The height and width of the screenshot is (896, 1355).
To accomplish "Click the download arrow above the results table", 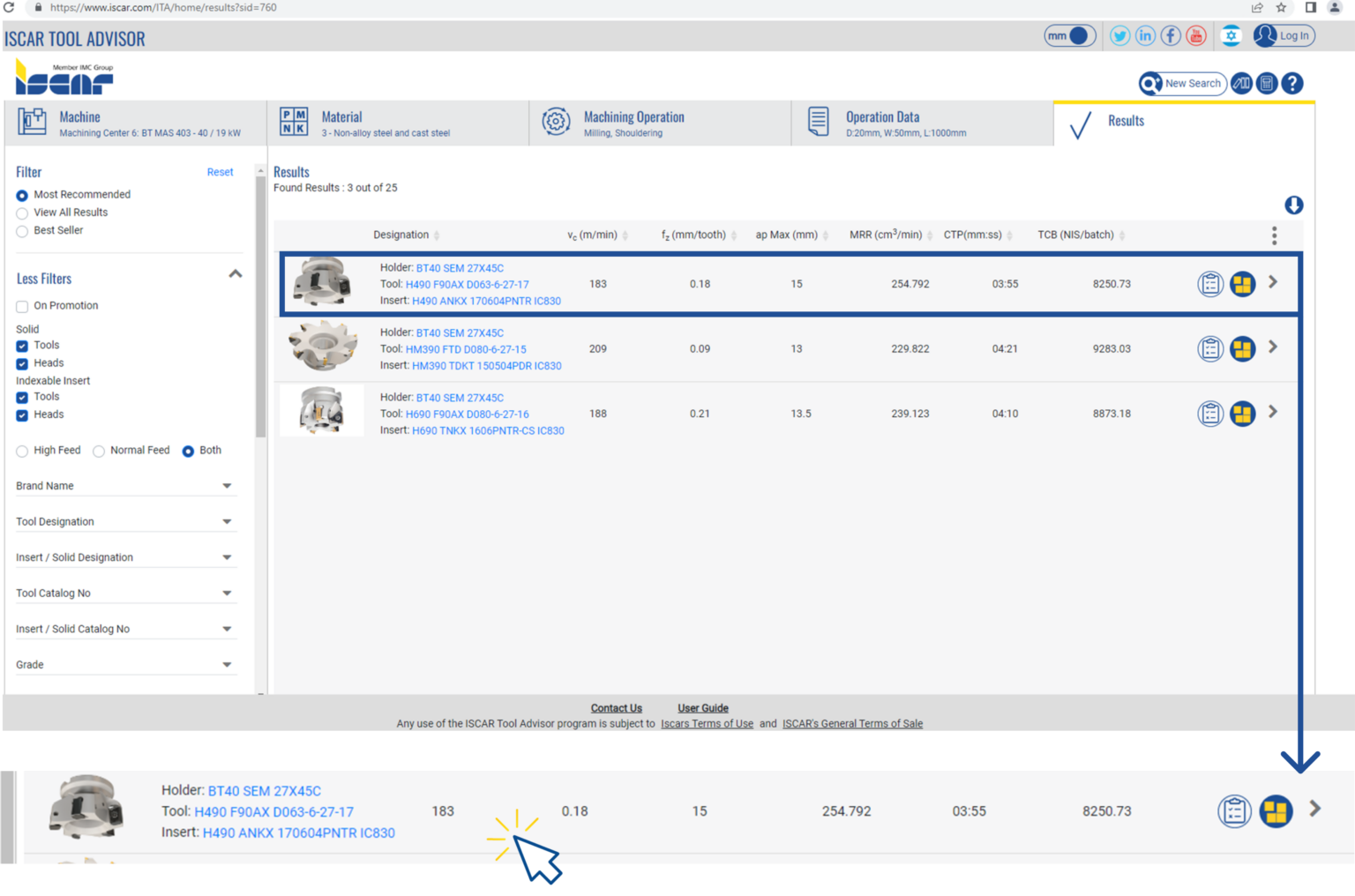I will (x=1294, y=205).
